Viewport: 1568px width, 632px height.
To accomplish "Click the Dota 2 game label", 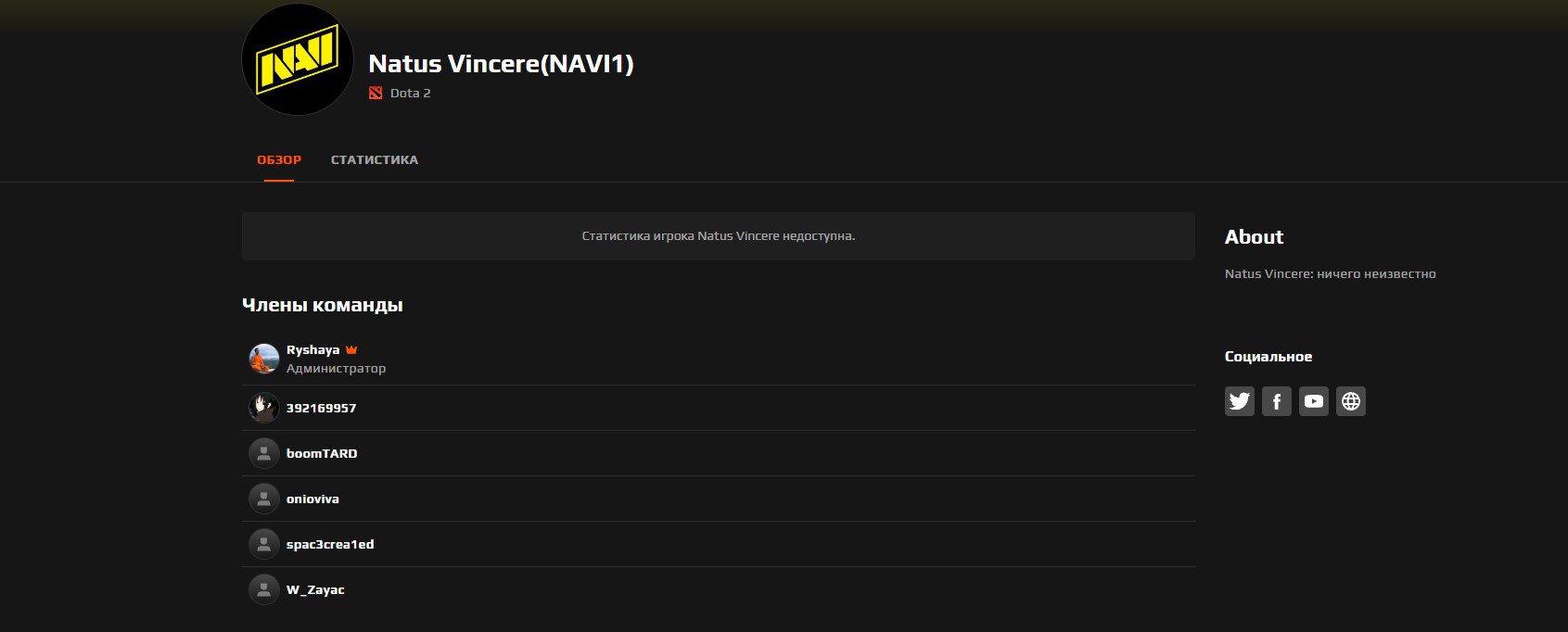I will click(410, 93).
